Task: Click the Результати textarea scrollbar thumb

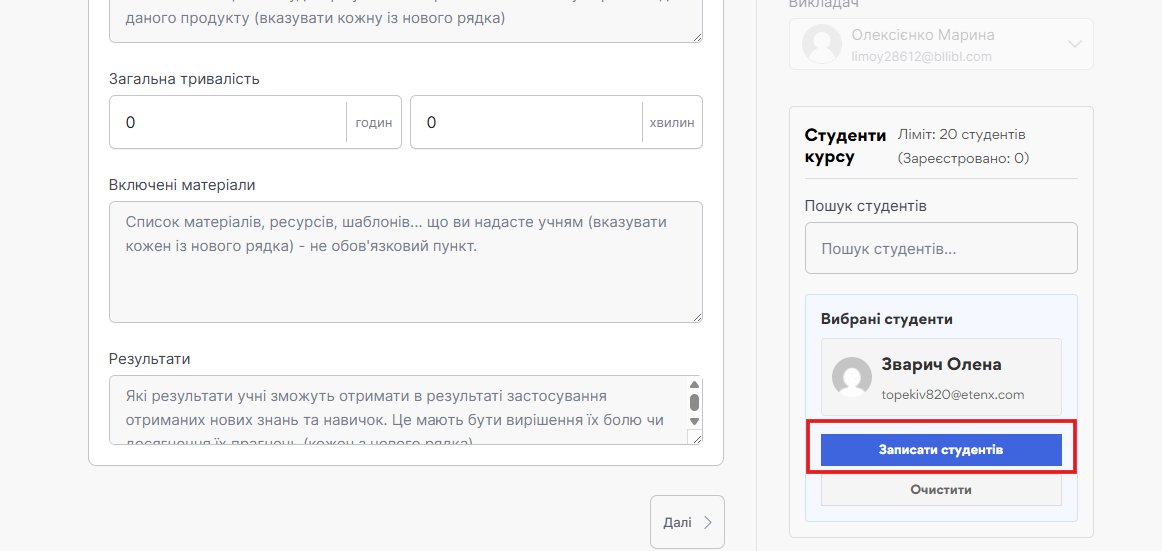Action: click(x=694, y=402)
